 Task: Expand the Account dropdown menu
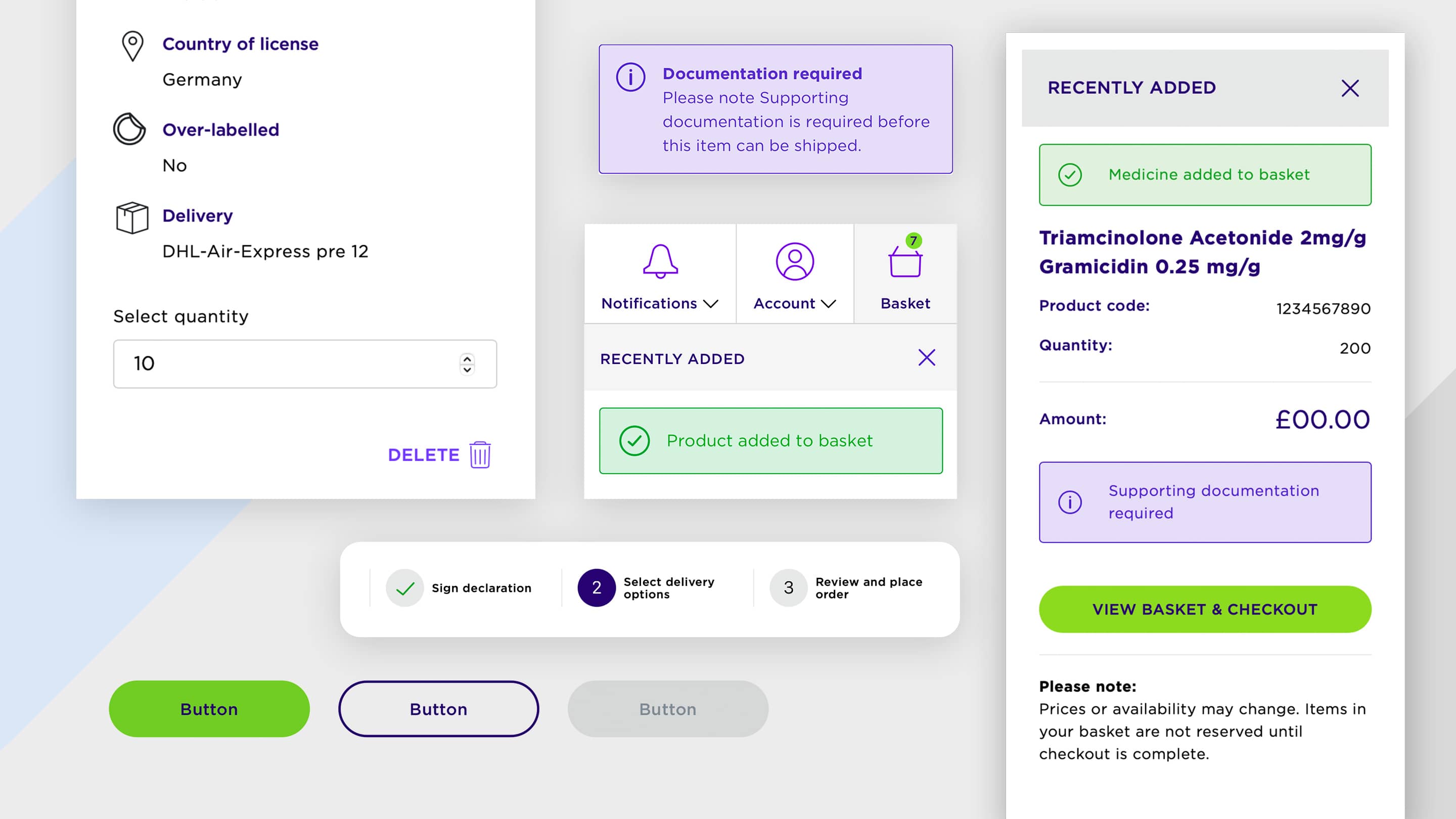point(829,304)
